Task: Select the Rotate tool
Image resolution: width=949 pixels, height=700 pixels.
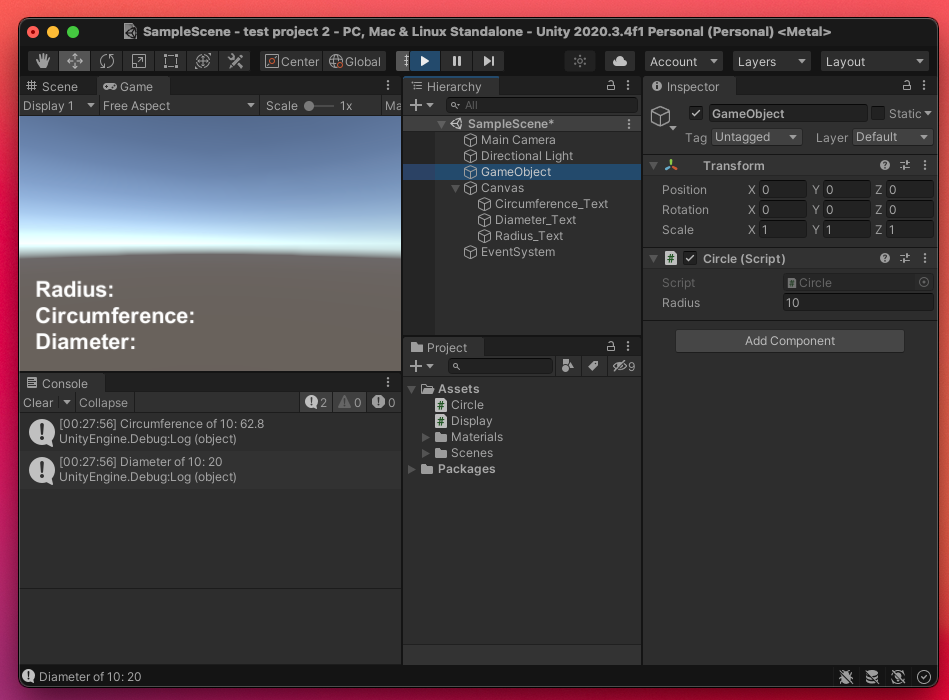Action: click(106, 61)
